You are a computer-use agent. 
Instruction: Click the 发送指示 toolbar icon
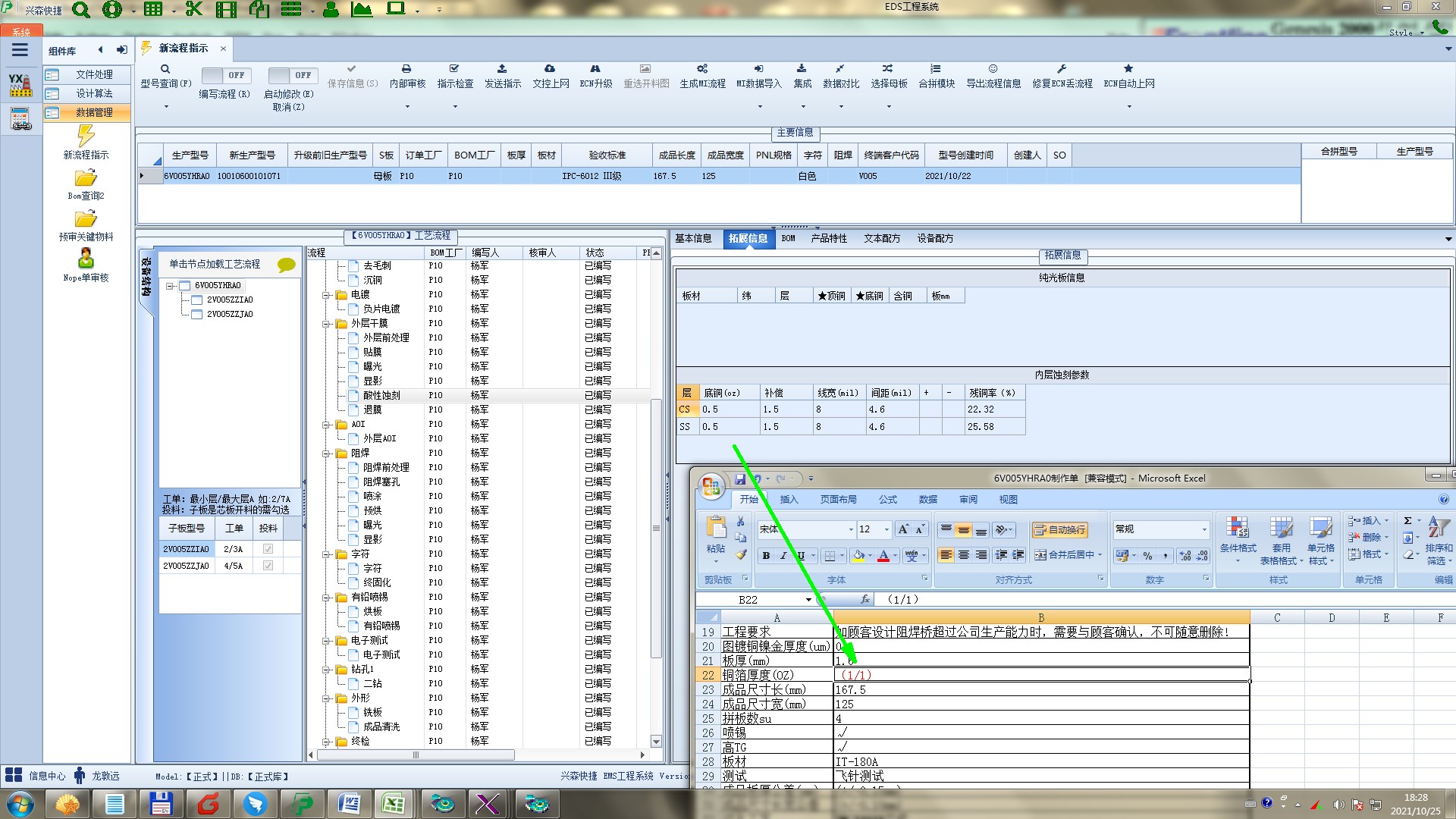(x=502, y=69)
